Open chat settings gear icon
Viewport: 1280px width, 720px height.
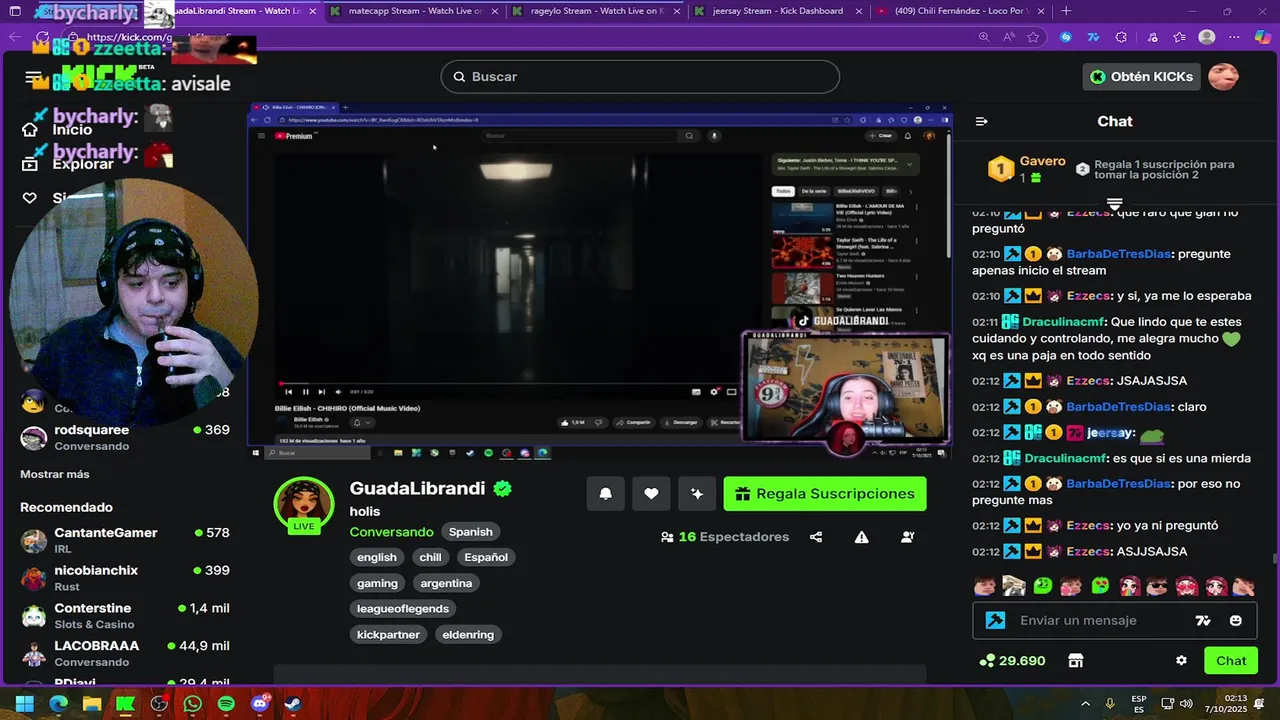pyautogui.click(x=1181, y=660)
